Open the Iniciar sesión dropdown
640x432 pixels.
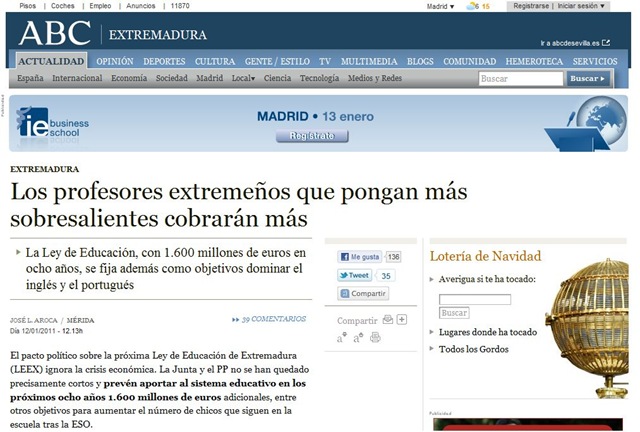tap(581, 6)
